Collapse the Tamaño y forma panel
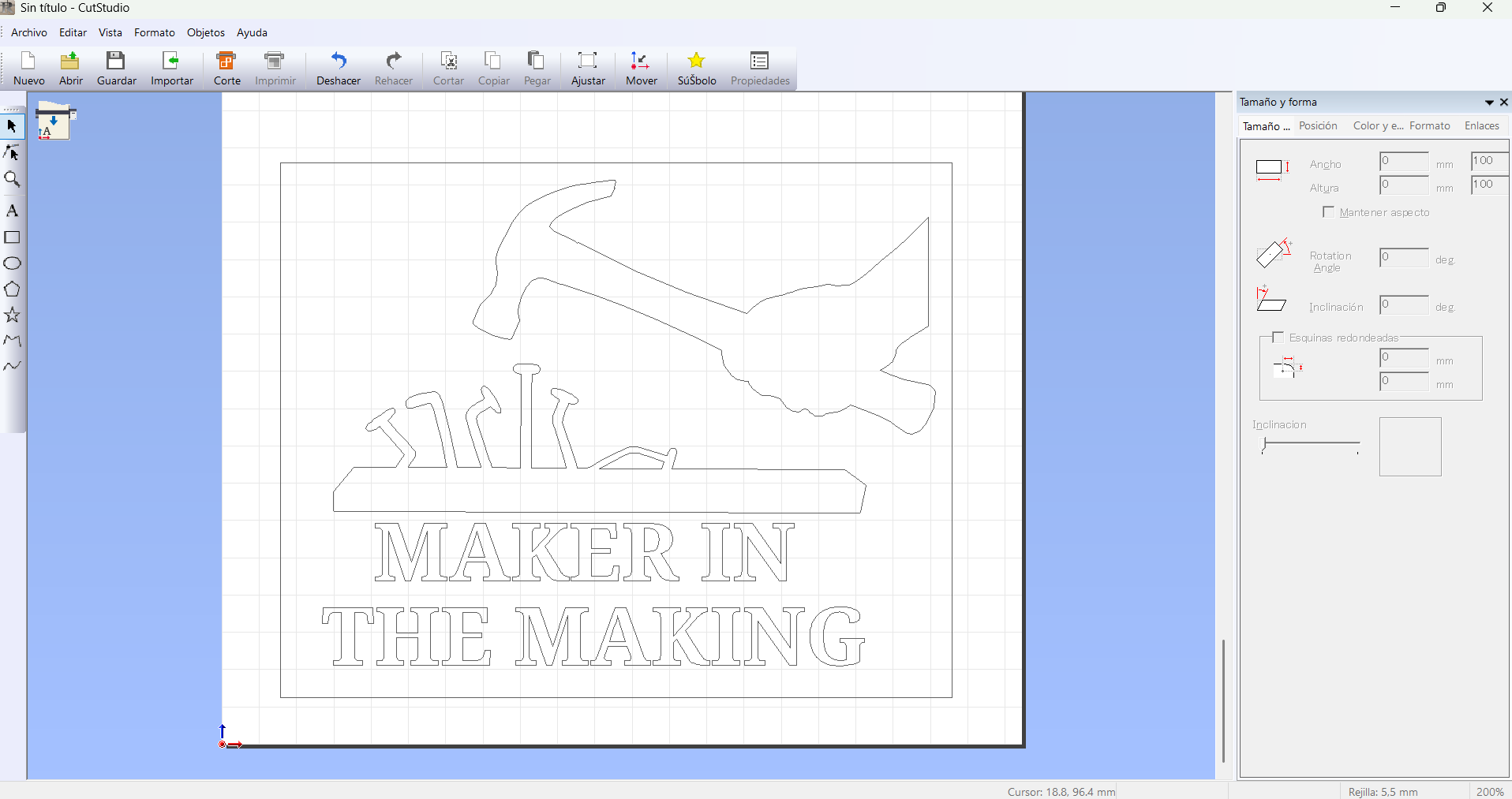 point(1488,103)
